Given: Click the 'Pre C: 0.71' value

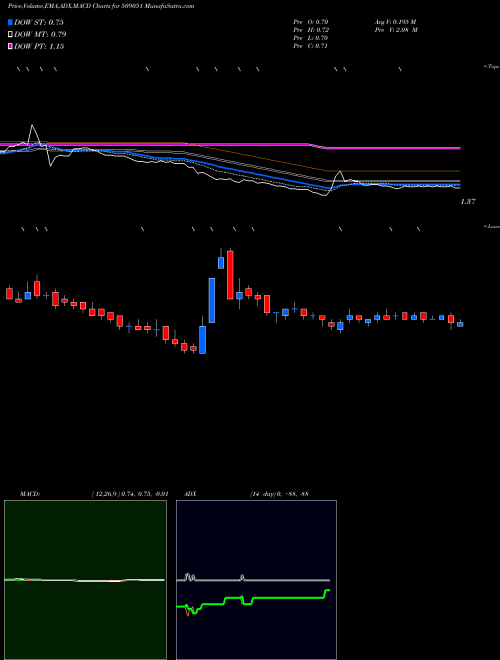Looking at the screenshot, I should 311,46.
